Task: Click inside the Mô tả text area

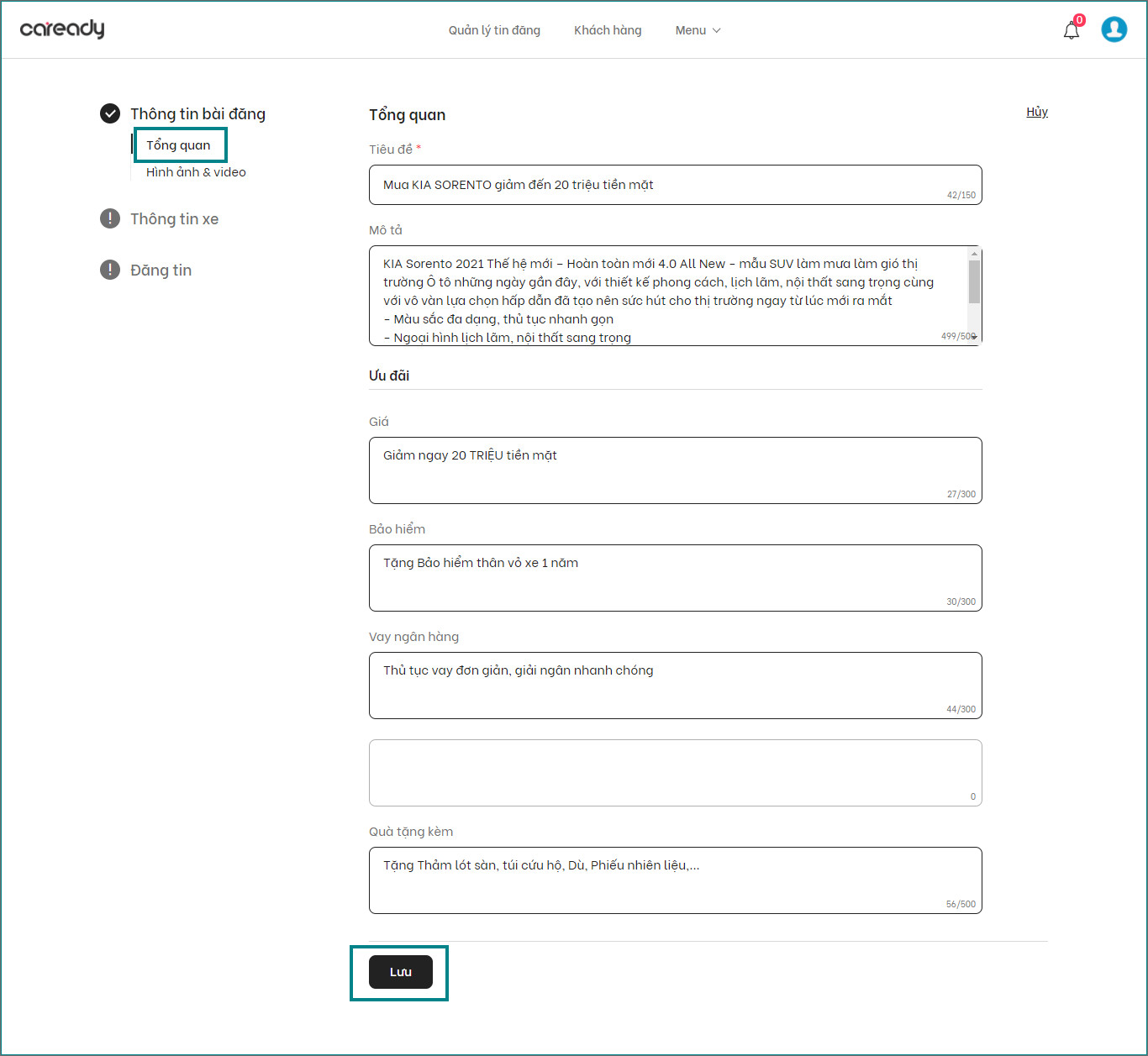Action: click(676, 296)
